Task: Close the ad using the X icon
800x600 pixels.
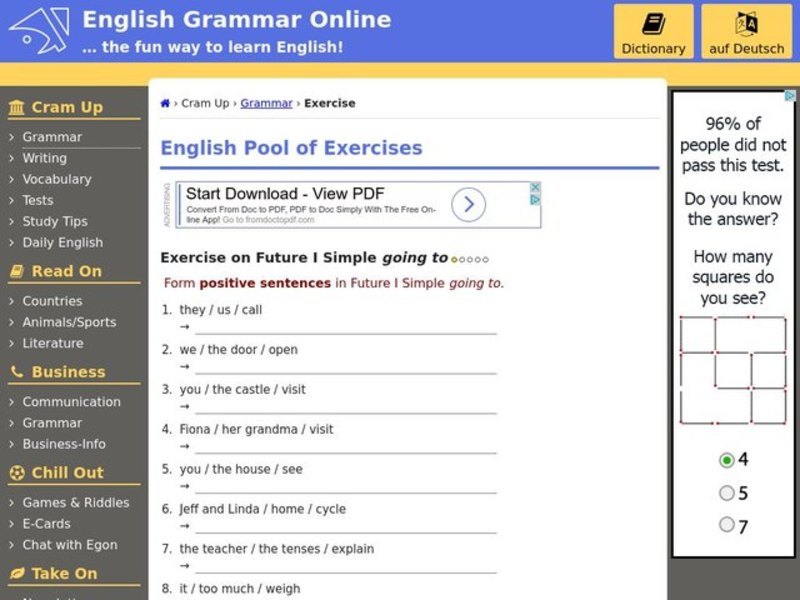Action: (x=535, y=187)
